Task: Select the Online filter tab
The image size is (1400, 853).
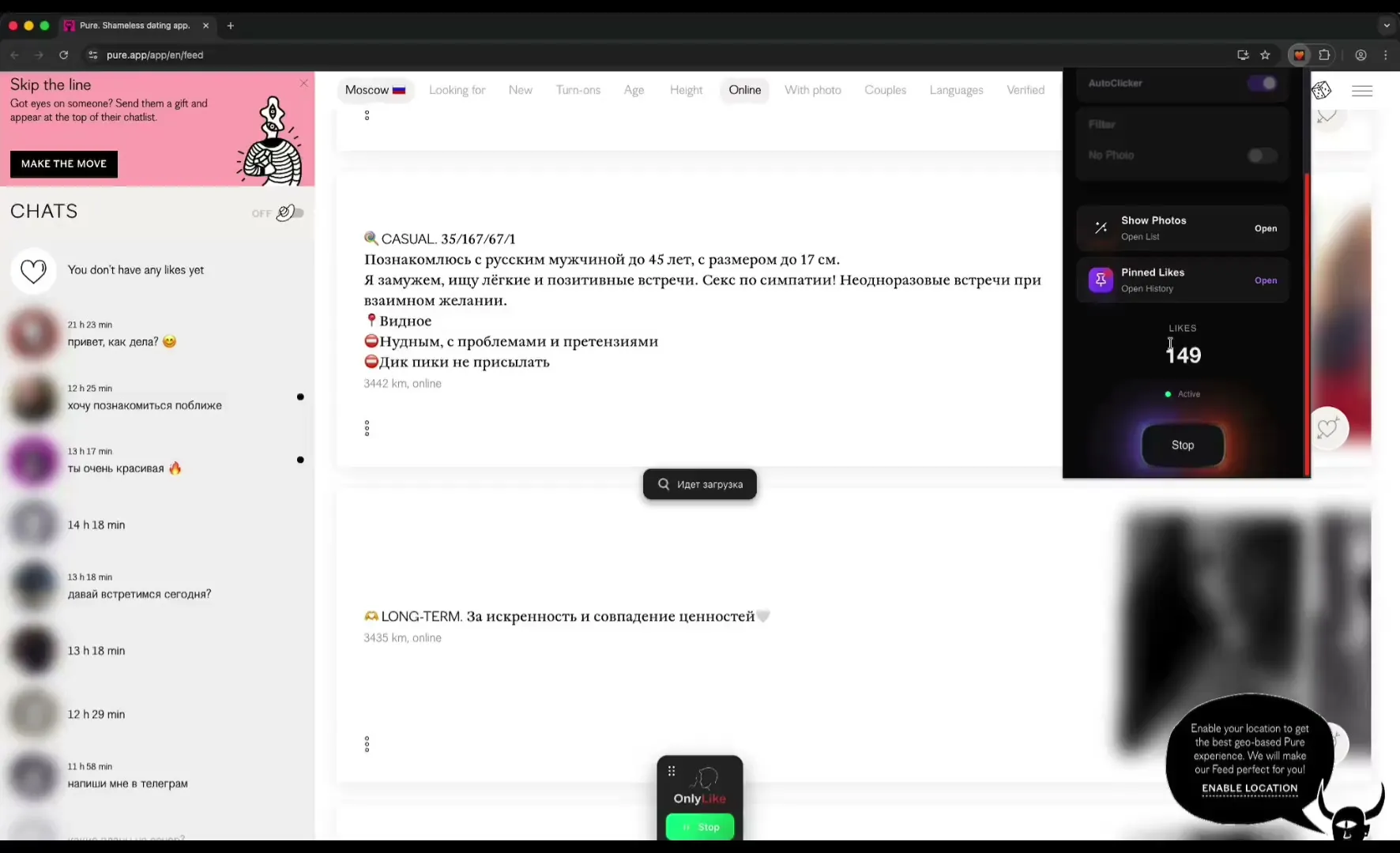Action: (x=744, y=90)
